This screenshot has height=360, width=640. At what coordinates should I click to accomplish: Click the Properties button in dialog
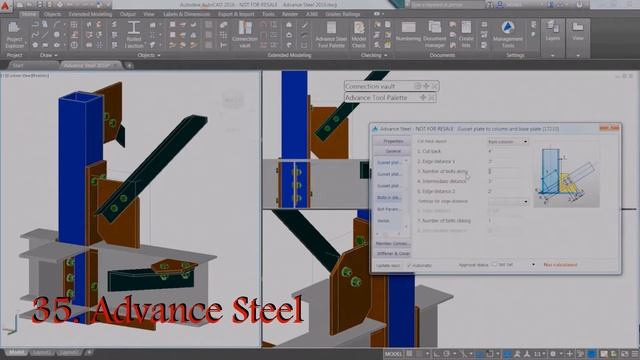(393, 141)
